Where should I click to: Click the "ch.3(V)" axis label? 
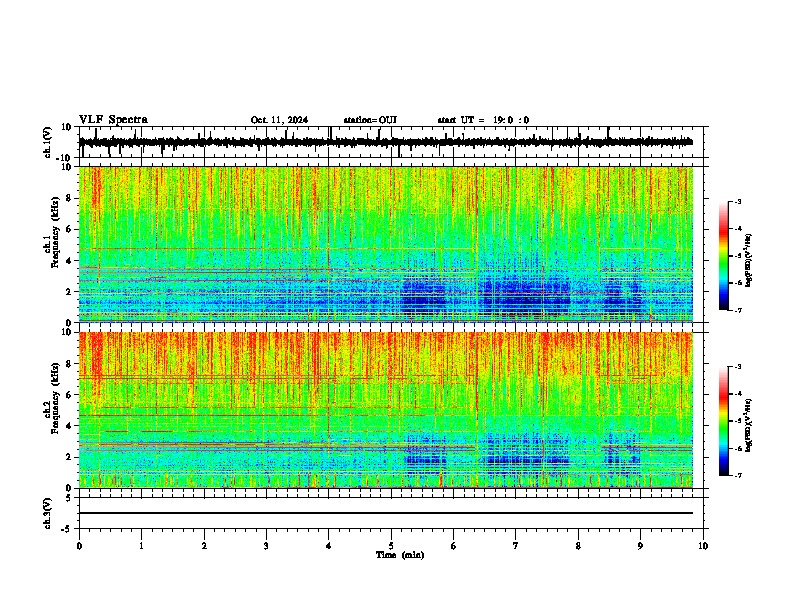[x=48, y=513]
